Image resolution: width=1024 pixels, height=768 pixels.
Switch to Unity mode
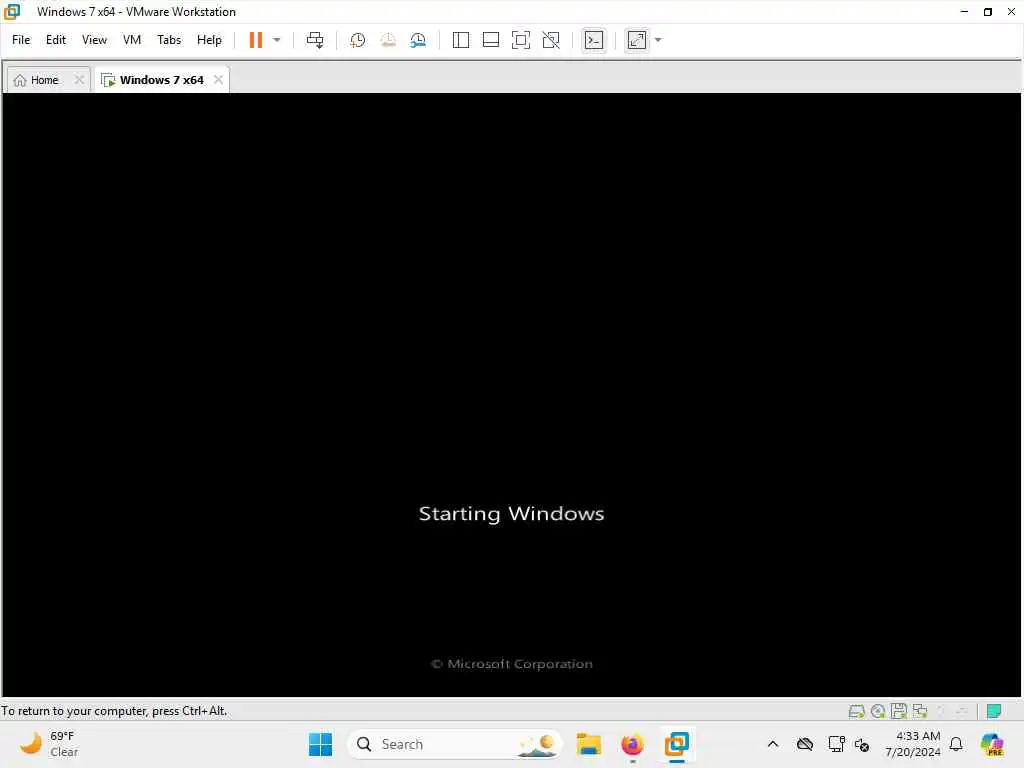[x=551, y=40]
